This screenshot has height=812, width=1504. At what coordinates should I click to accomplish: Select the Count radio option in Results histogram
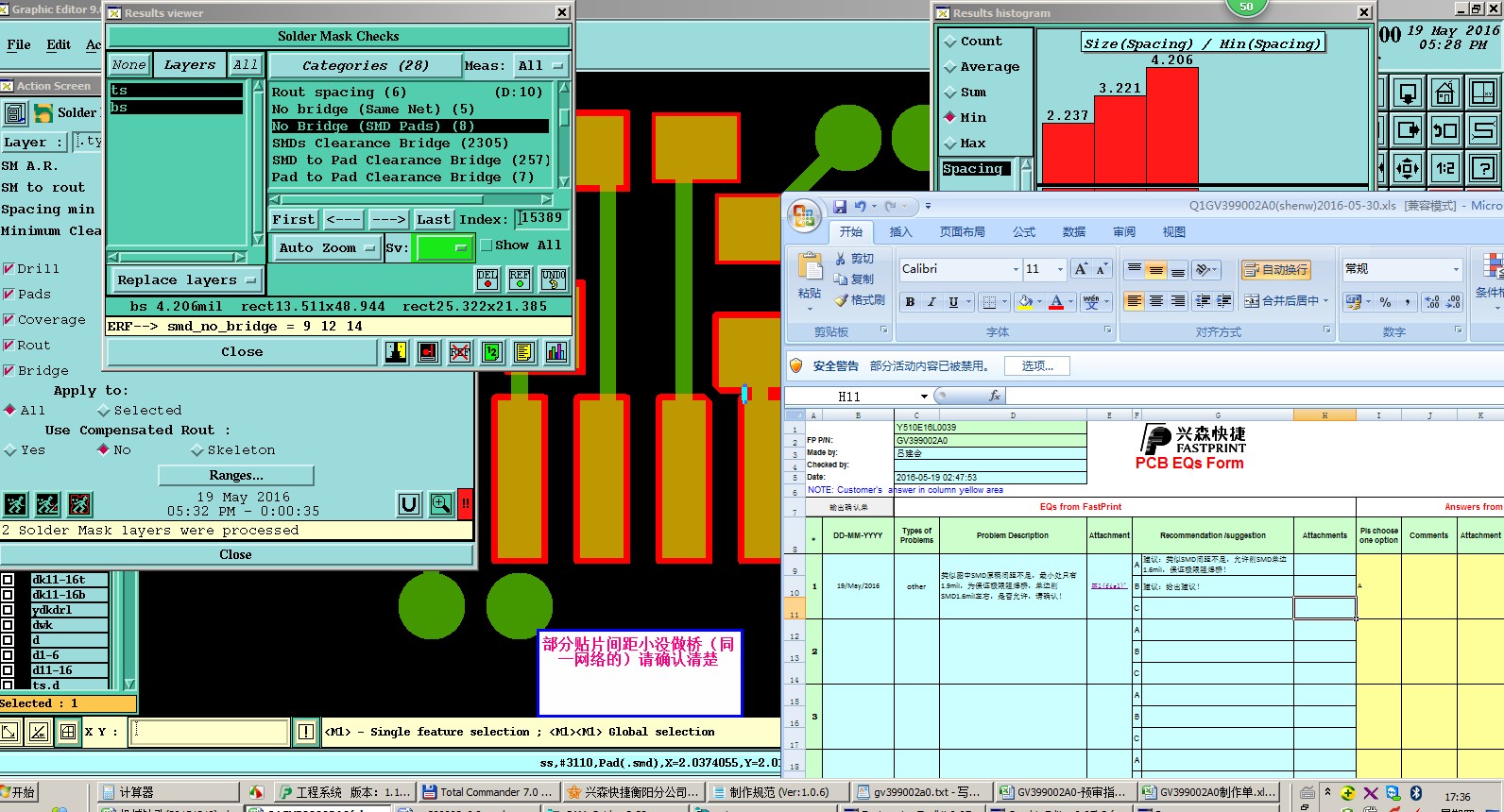pyautogui.click(x=950, y=42)
